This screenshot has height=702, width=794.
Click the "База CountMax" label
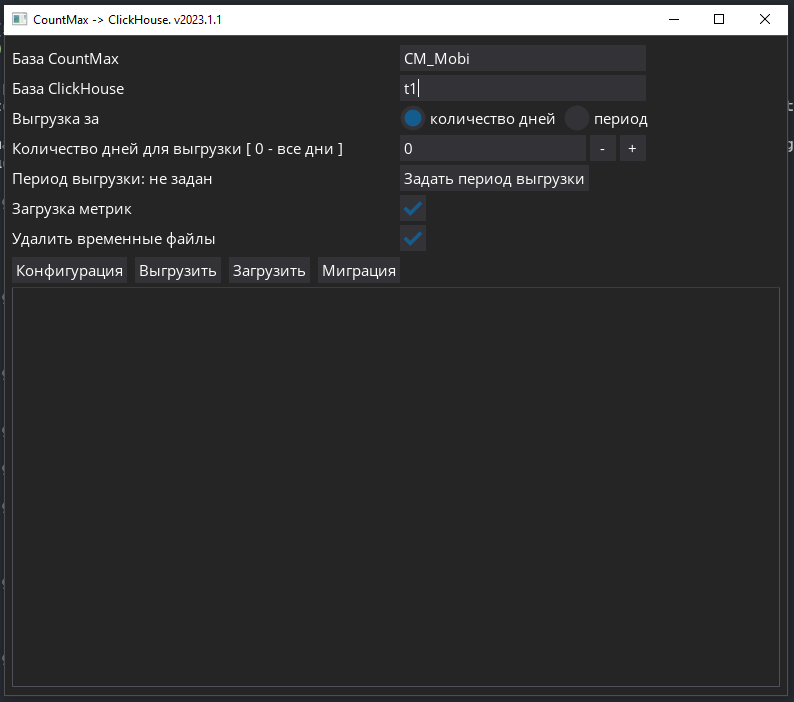point(65,59)
